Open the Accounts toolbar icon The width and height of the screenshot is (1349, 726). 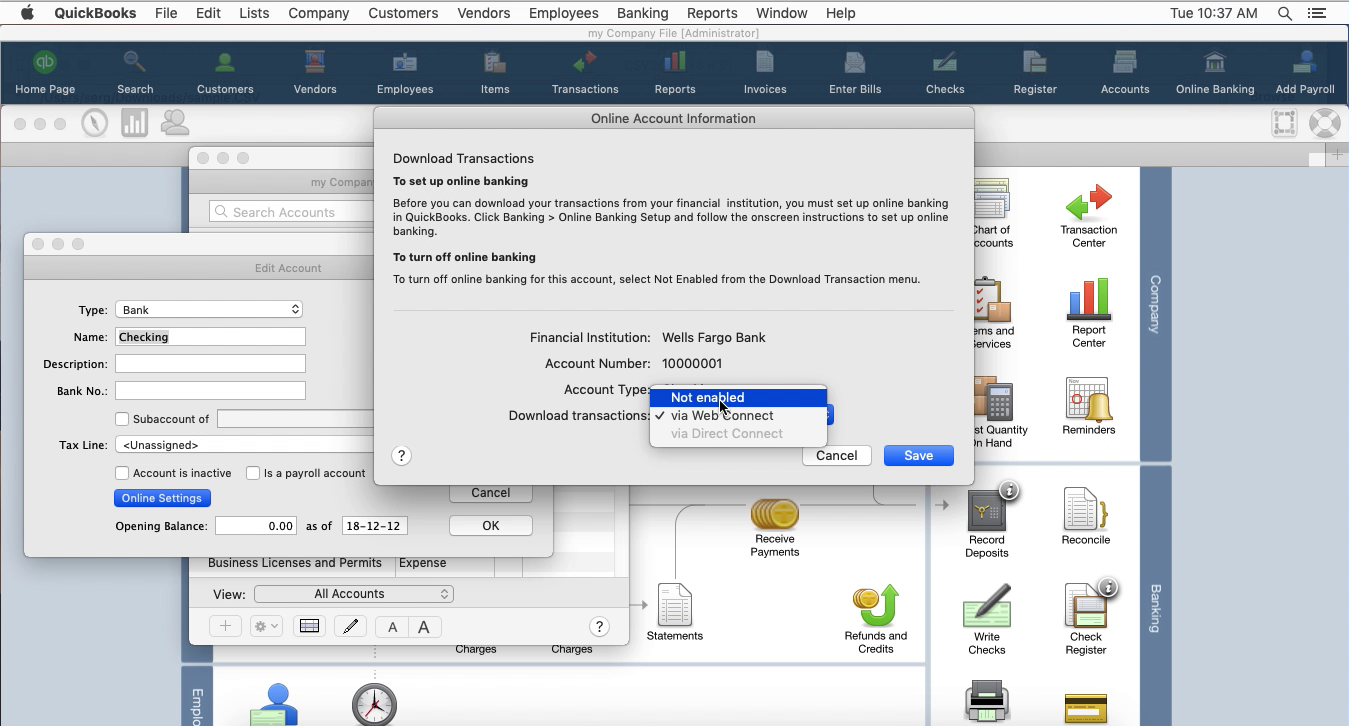click(1125, 72)
